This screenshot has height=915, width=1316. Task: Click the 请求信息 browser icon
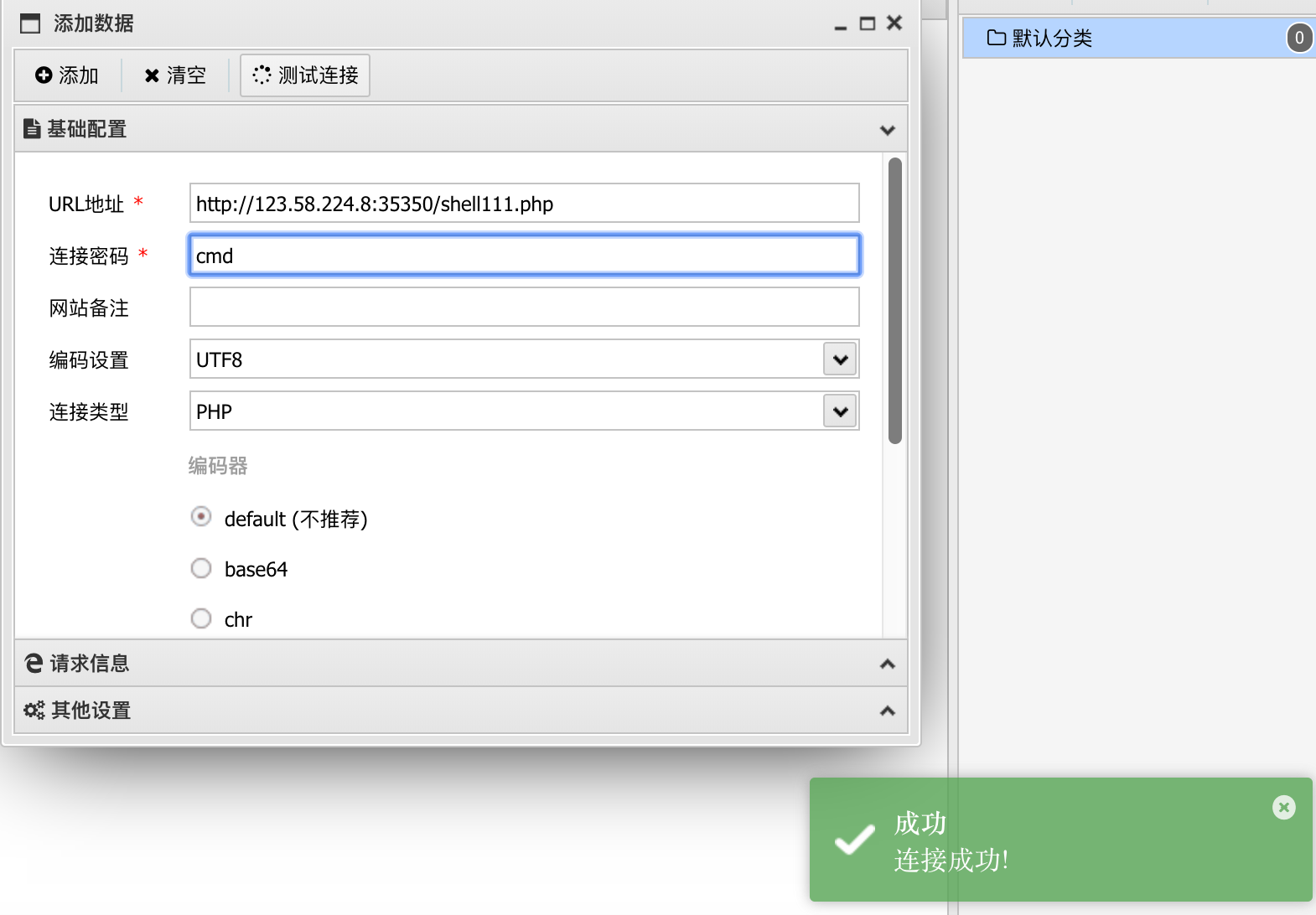click(x=34, y=663)
